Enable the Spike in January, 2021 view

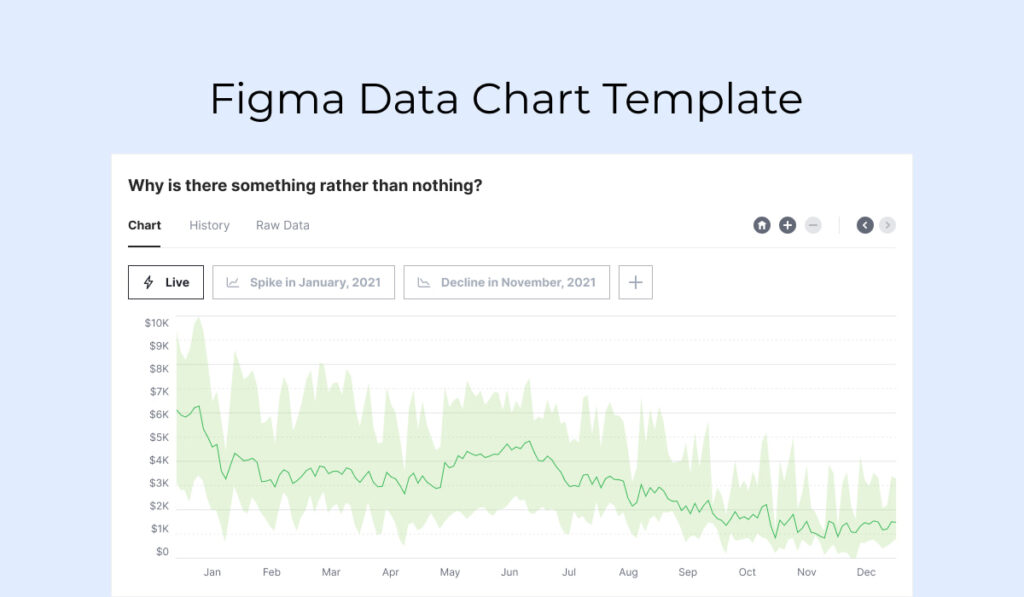tap(303, 282)
